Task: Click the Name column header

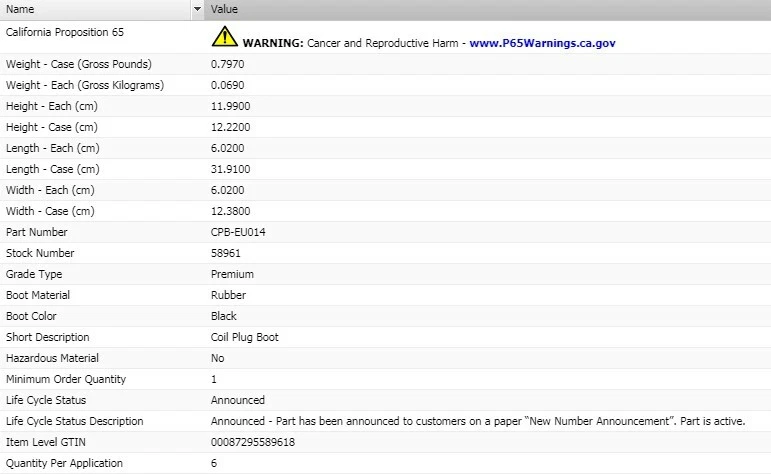Action: pyautogui.click(x=96, y=9)
